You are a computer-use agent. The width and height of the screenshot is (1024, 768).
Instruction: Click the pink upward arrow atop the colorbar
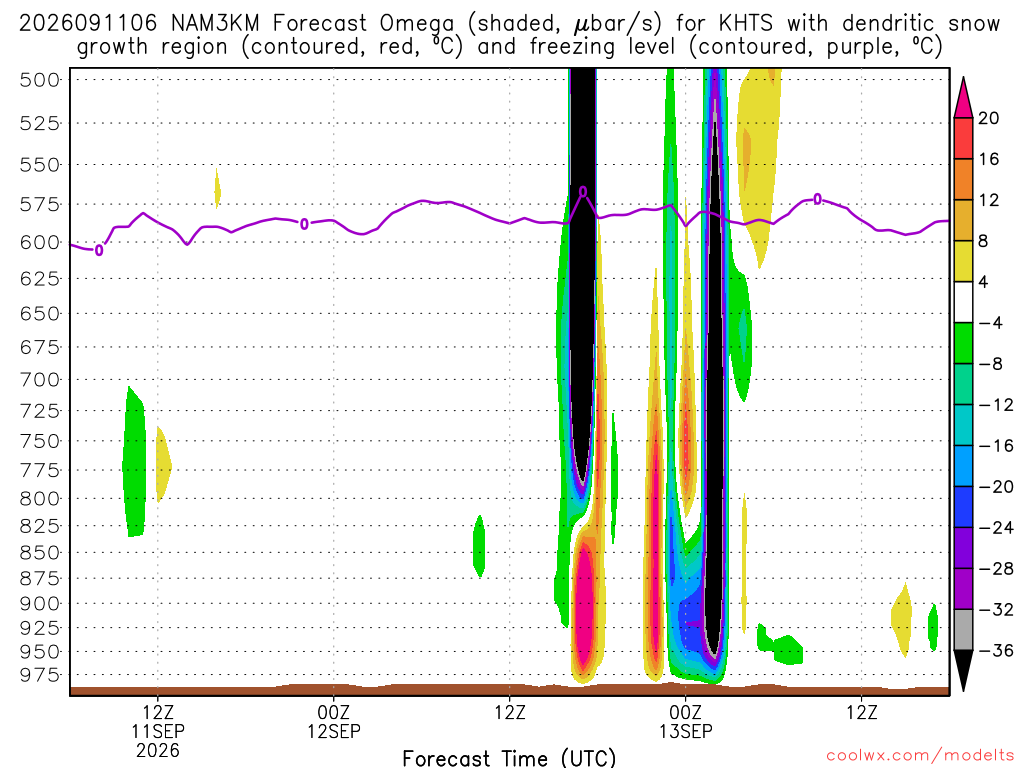tap(963, 97)
